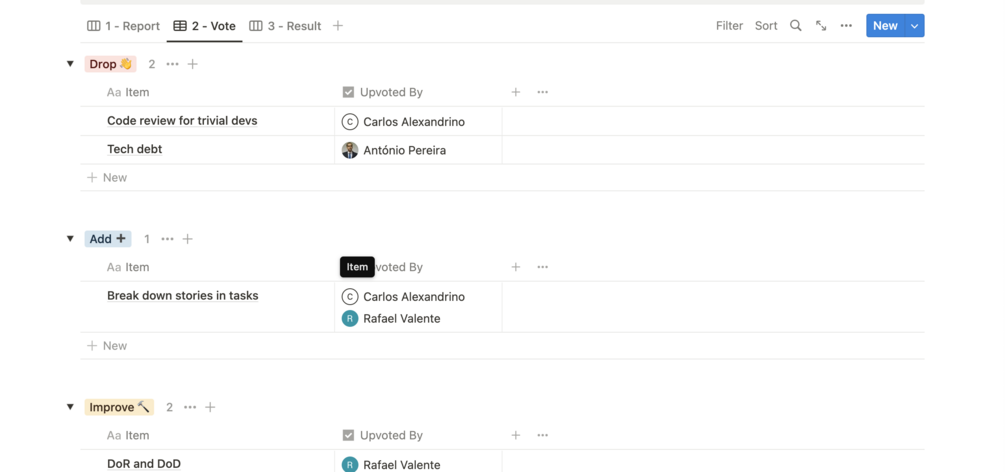Viewport: 1005px width, 472px height.
Task: Open Improve group three-dot options
Action: click(190, 407)
